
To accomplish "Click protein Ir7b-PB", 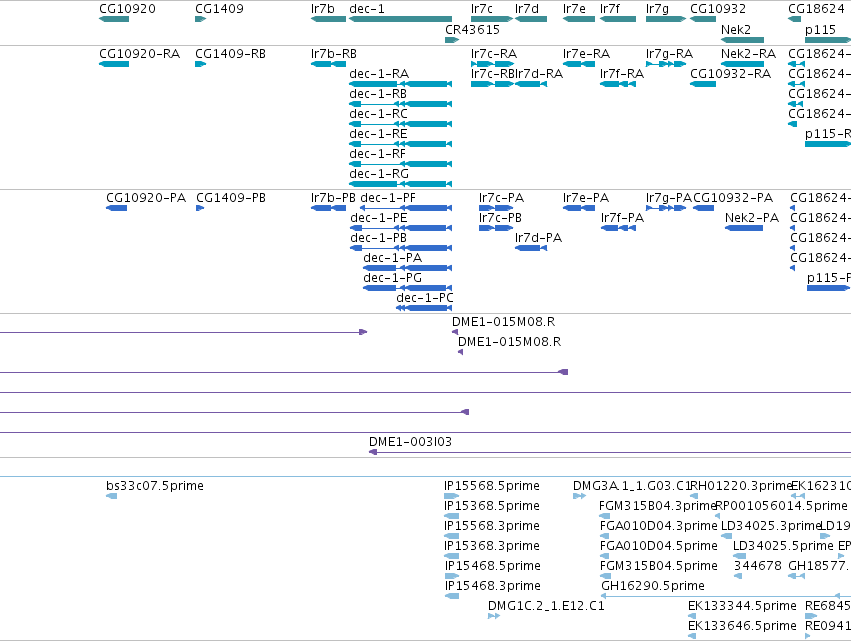I will [x=328, y=208].
